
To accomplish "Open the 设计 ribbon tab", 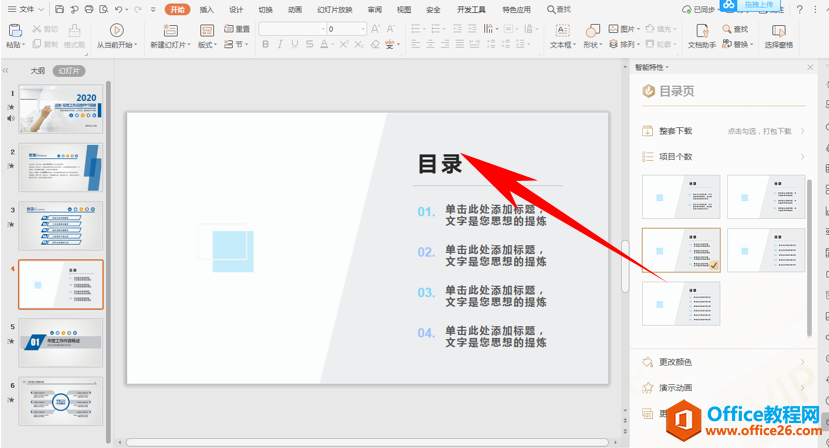I will point(236,9).
